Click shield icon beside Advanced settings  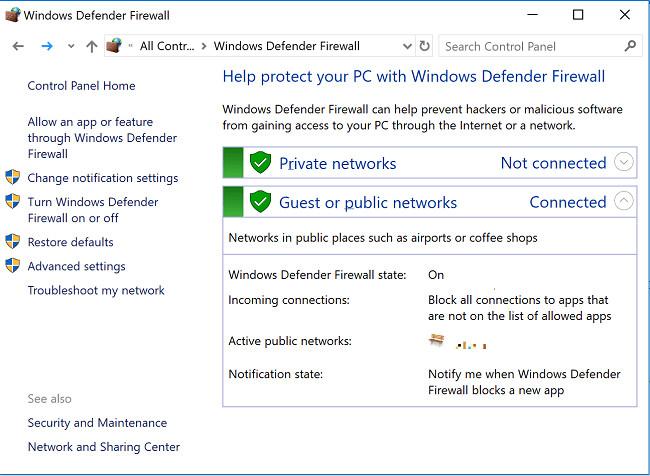[x=12, y=265]
